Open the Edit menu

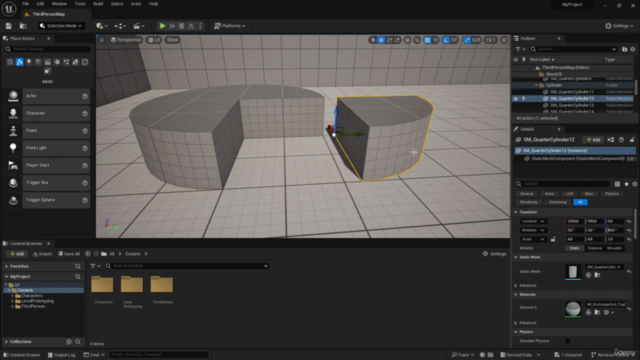click(40, 4)
